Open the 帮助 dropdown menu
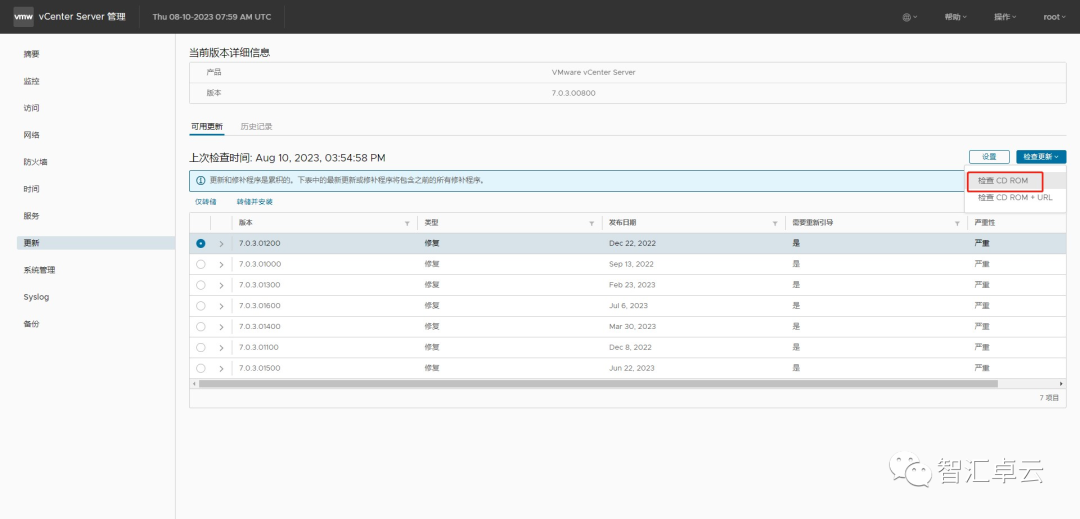The height and width of the screenshot is (519, 1080). point(955,17)
